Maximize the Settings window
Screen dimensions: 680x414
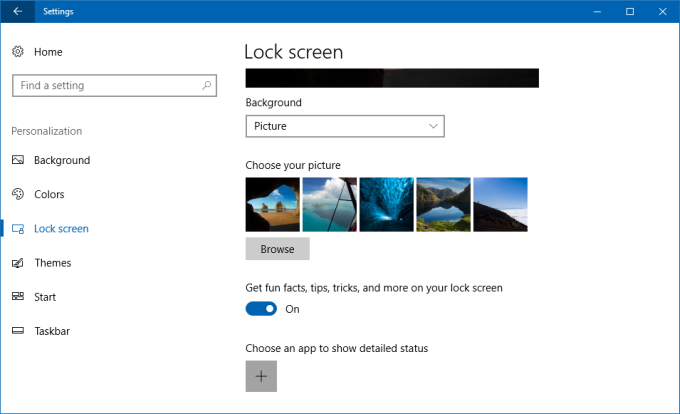[630, 11]
